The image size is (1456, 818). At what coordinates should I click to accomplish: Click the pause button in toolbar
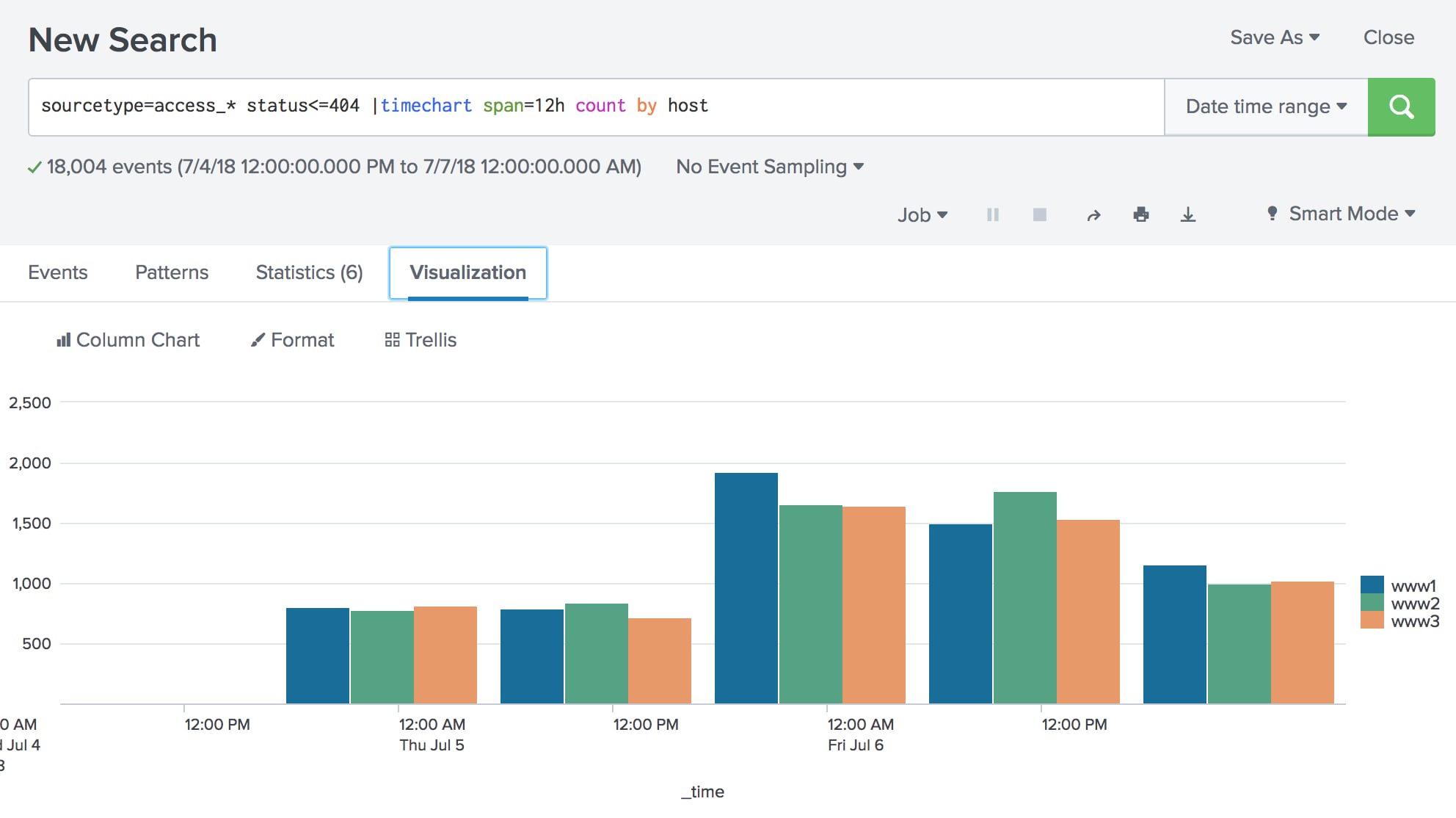[x=993, y=213]
